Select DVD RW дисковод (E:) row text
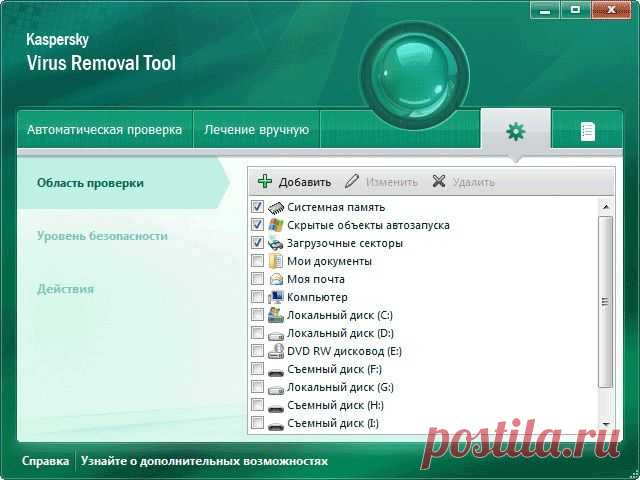The width and height of the screenshot is (640, 480). [344, 351]
